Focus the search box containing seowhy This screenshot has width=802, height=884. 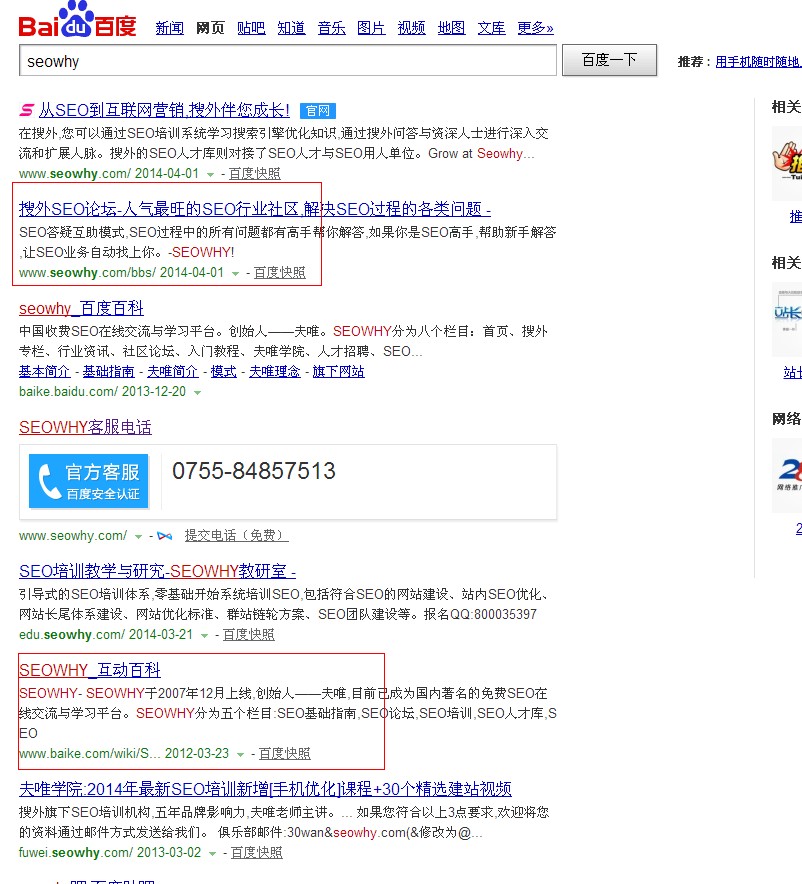(287, 61)
